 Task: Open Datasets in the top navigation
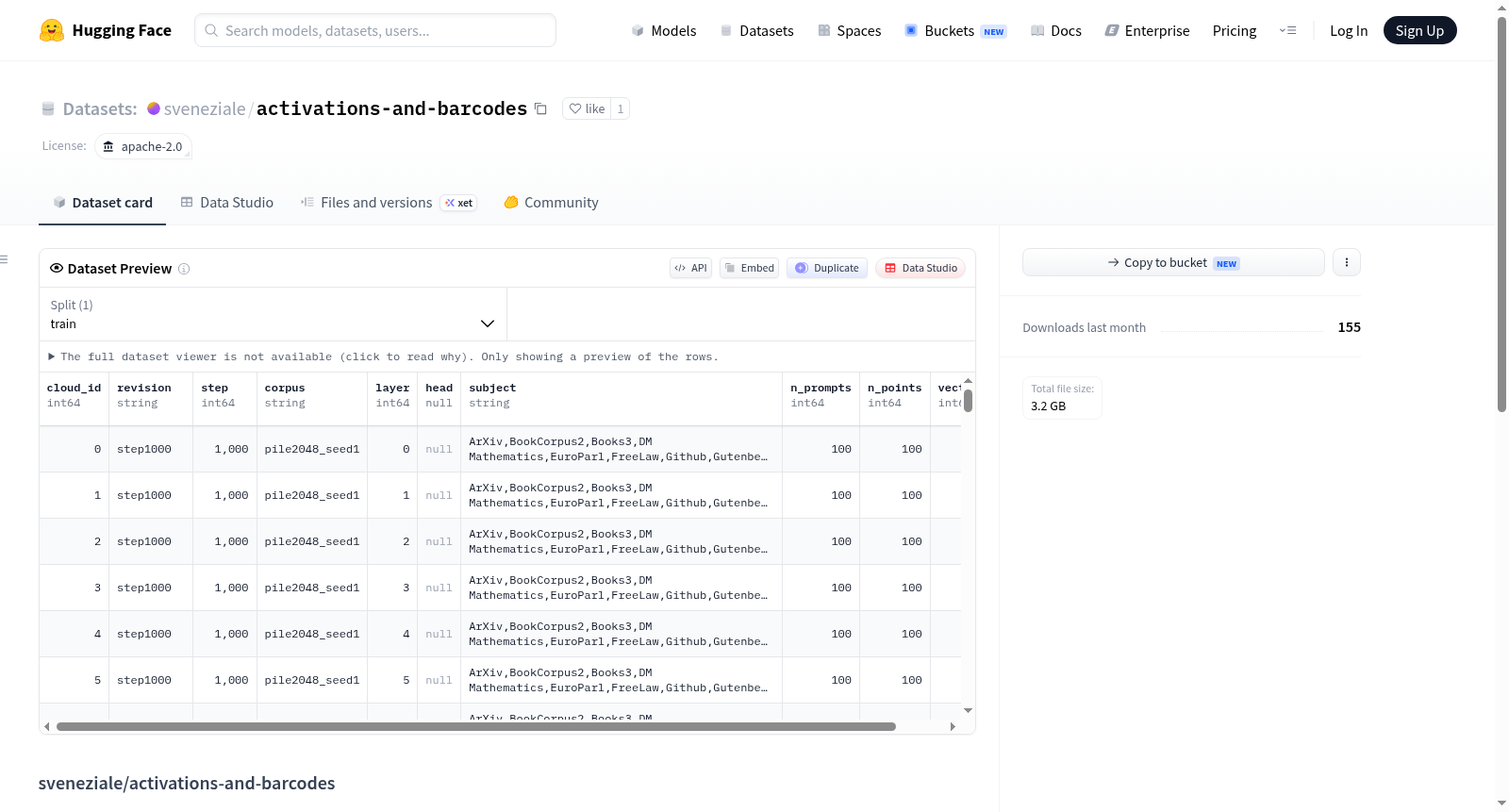click(x=756, y=31)
